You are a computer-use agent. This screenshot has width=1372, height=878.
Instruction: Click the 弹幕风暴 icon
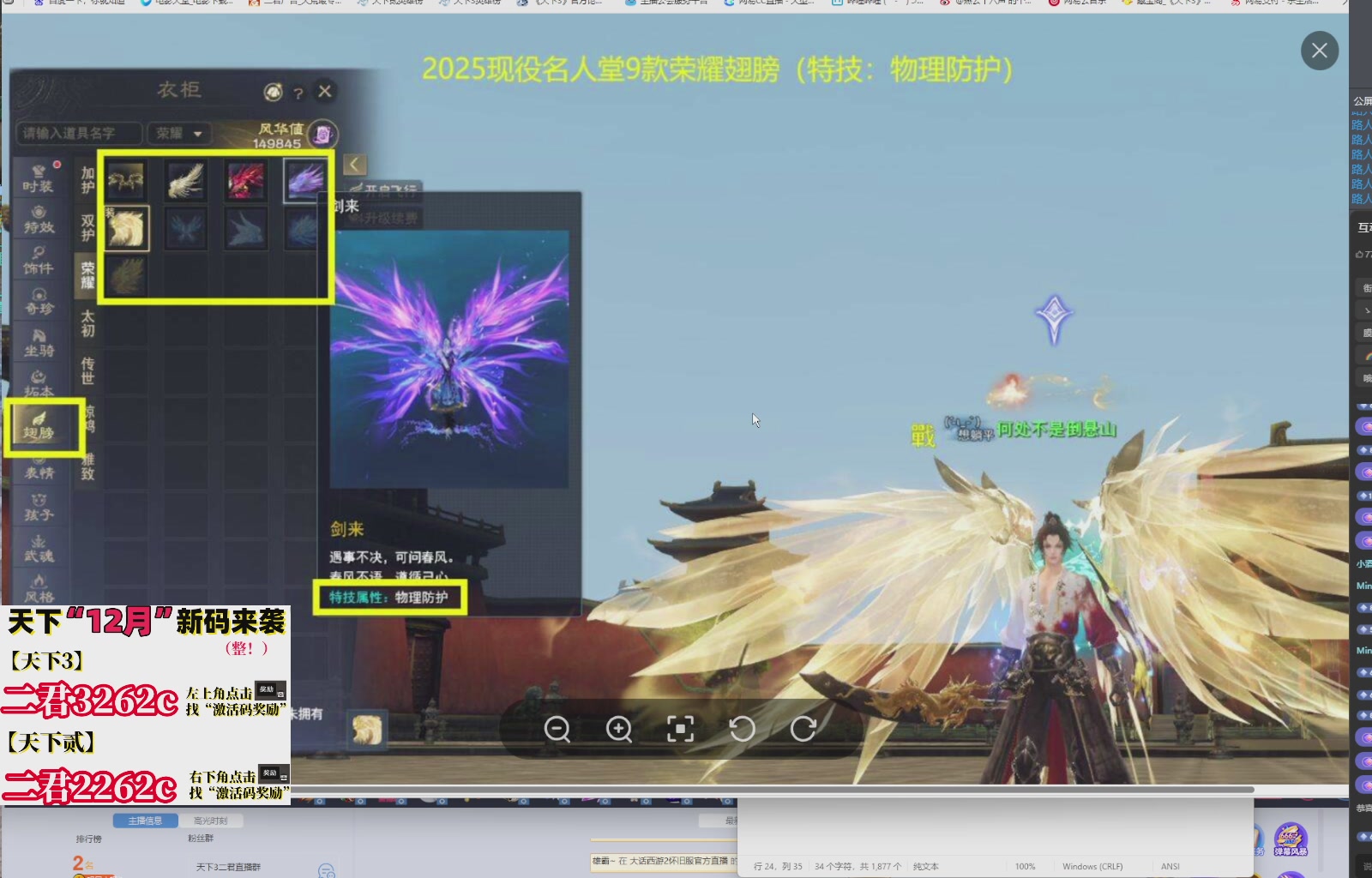point(1291,840)
